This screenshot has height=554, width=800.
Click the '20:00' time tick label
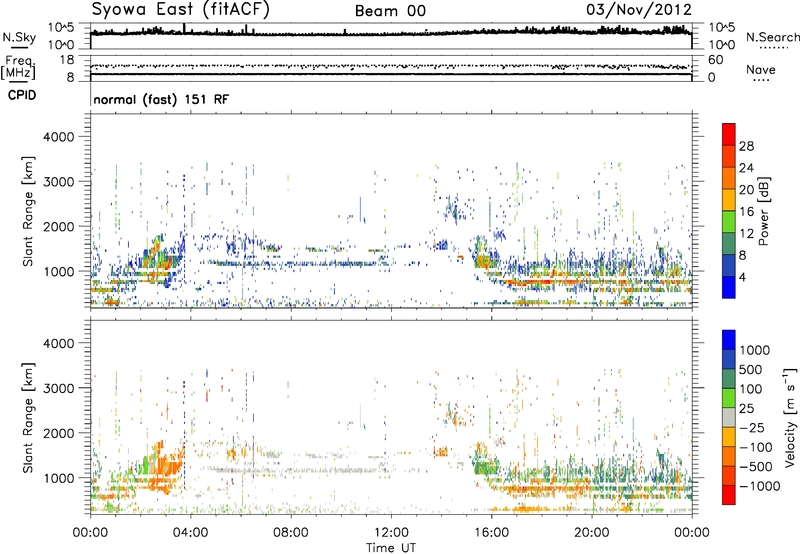click(x=592, y=533)
